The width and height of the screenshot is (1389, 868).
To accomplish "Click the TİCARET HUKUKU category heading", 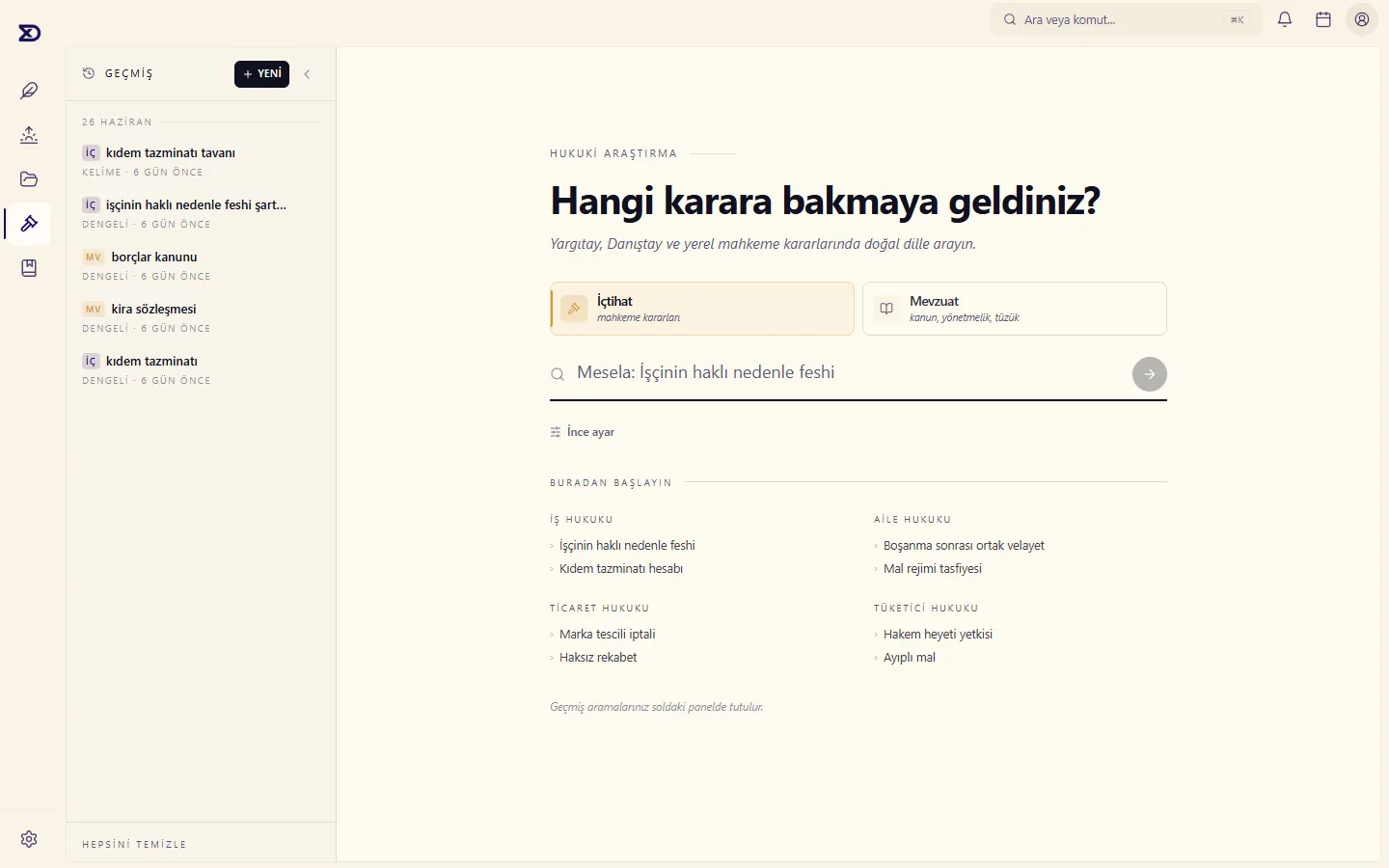I will (600, 609).
